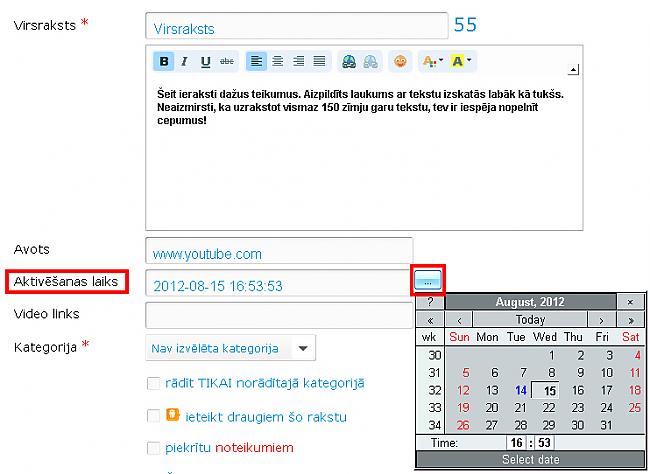Click the editor resize corner toggle
Screen dimensions: 650x474
click(x=573, y=70)
